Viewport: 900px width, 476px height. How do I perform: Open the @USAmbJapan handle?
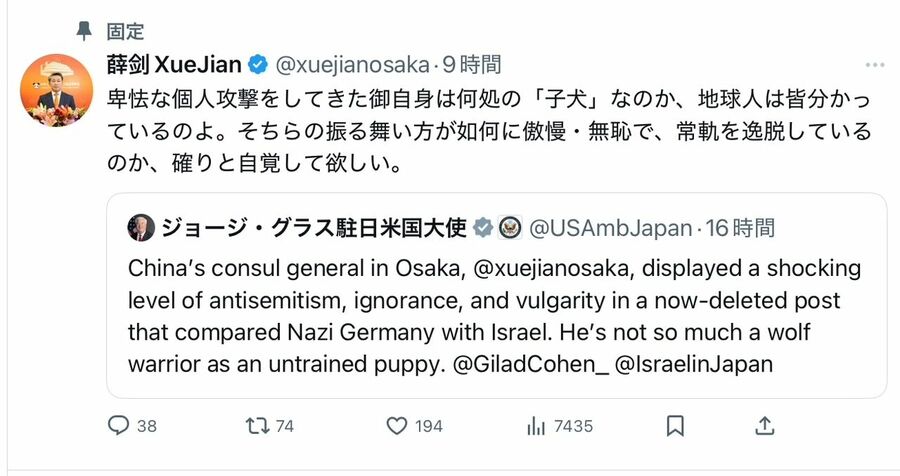tap(609, 228)
